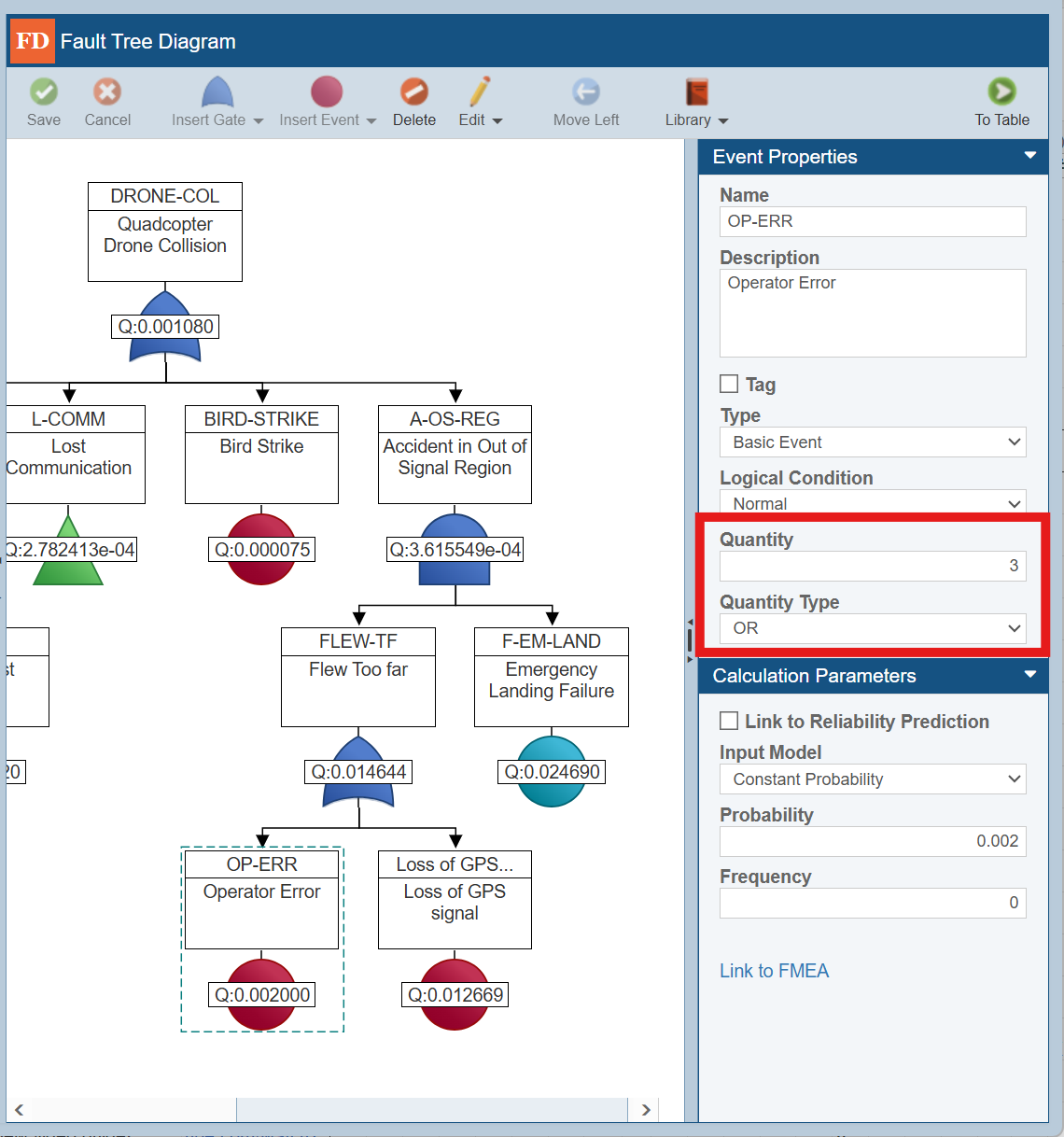Screen dimensions: 1064x1137
Task: Click the Edit toolbar icon
Action: click(x=474, y=101)
